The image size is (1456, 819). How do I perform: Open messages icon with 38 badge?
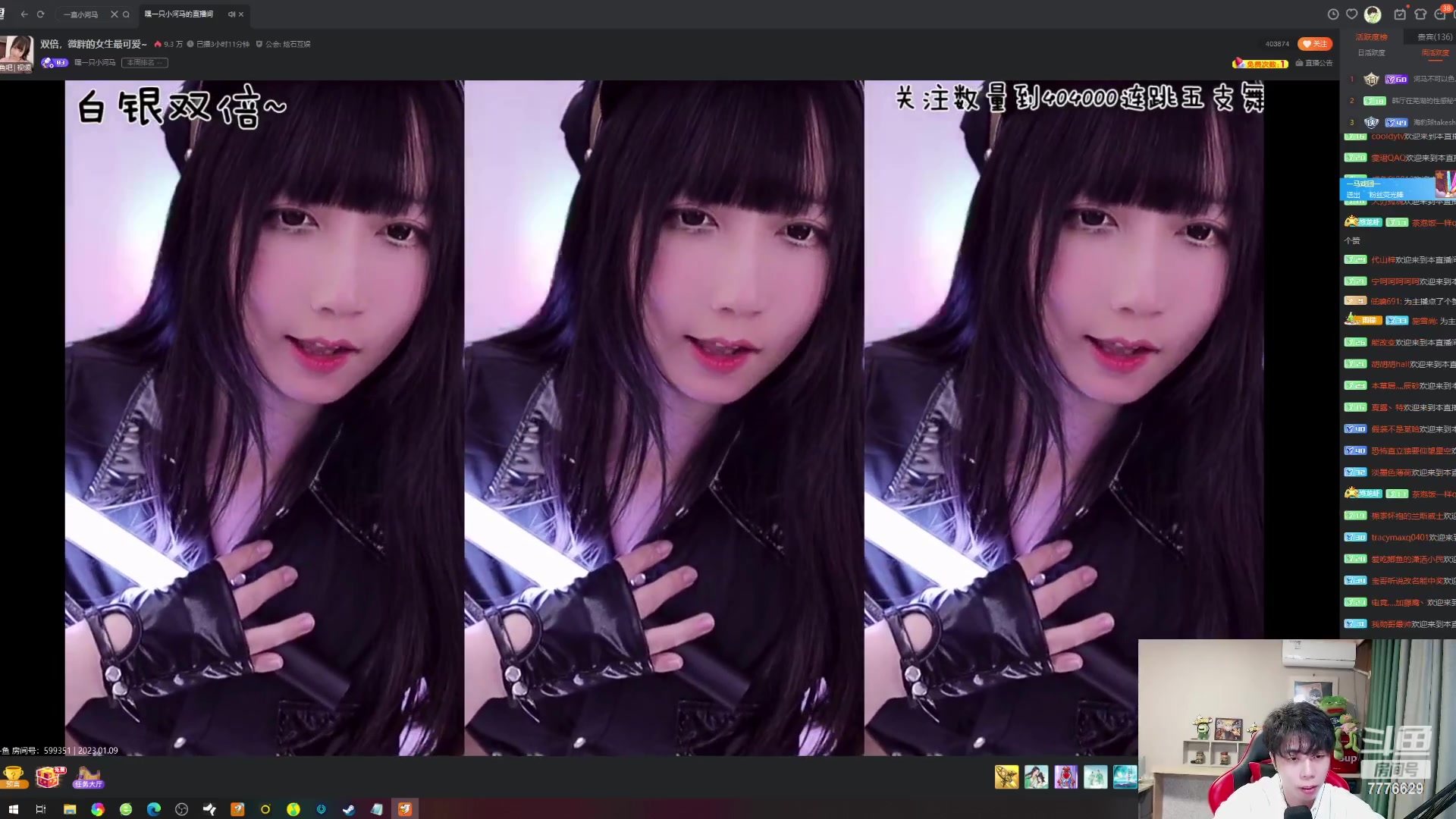pyautogui.click(x=1440, y=14)
